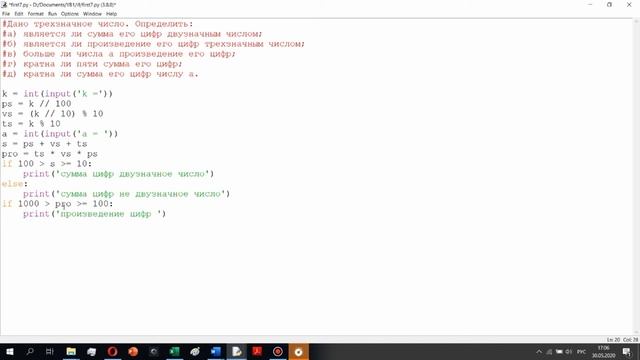Switch to Word in the taskbar
640x360 pixels.
pyautogui.click(x=216, y=351)
